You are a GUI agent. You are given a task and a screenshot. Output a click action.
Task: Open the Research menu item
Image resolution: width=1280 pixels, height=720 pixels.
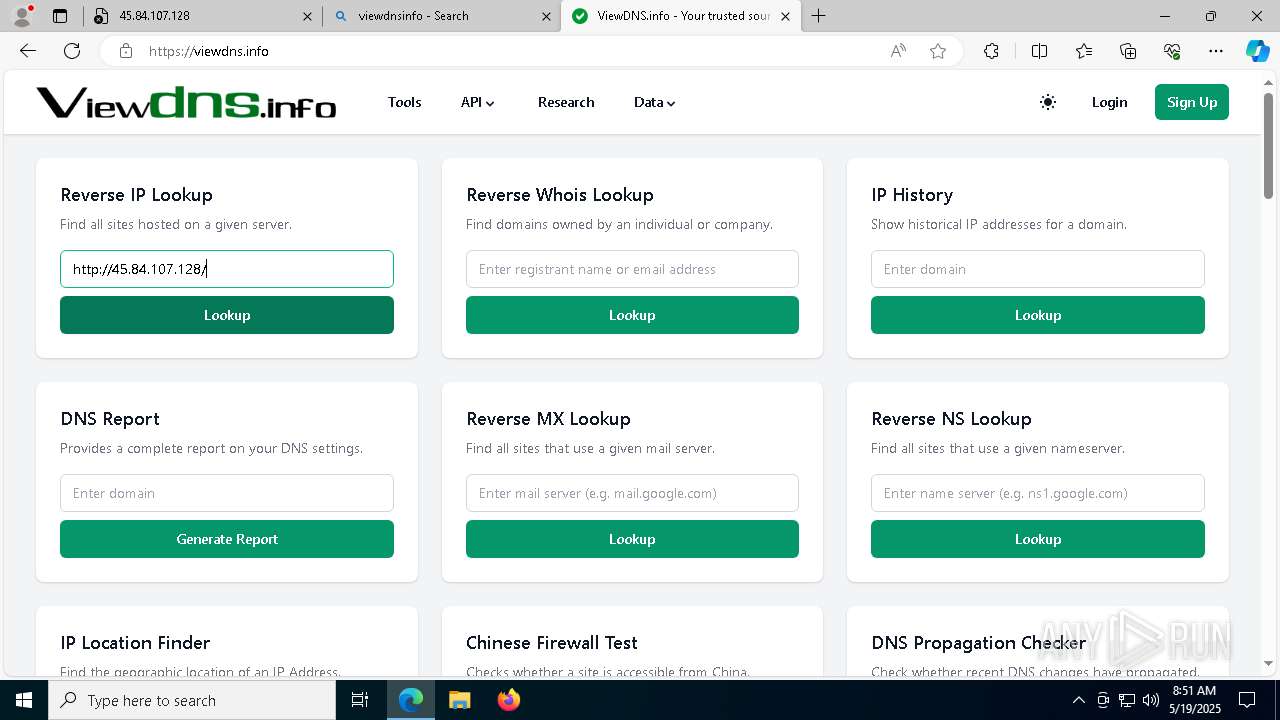(x=566, y=102)
